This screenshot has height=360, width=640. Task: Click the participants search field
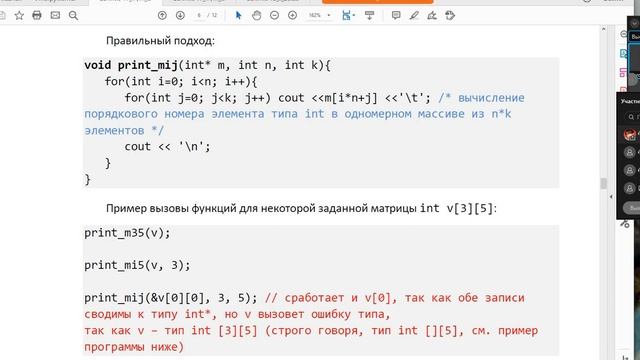tap(632, 117)
